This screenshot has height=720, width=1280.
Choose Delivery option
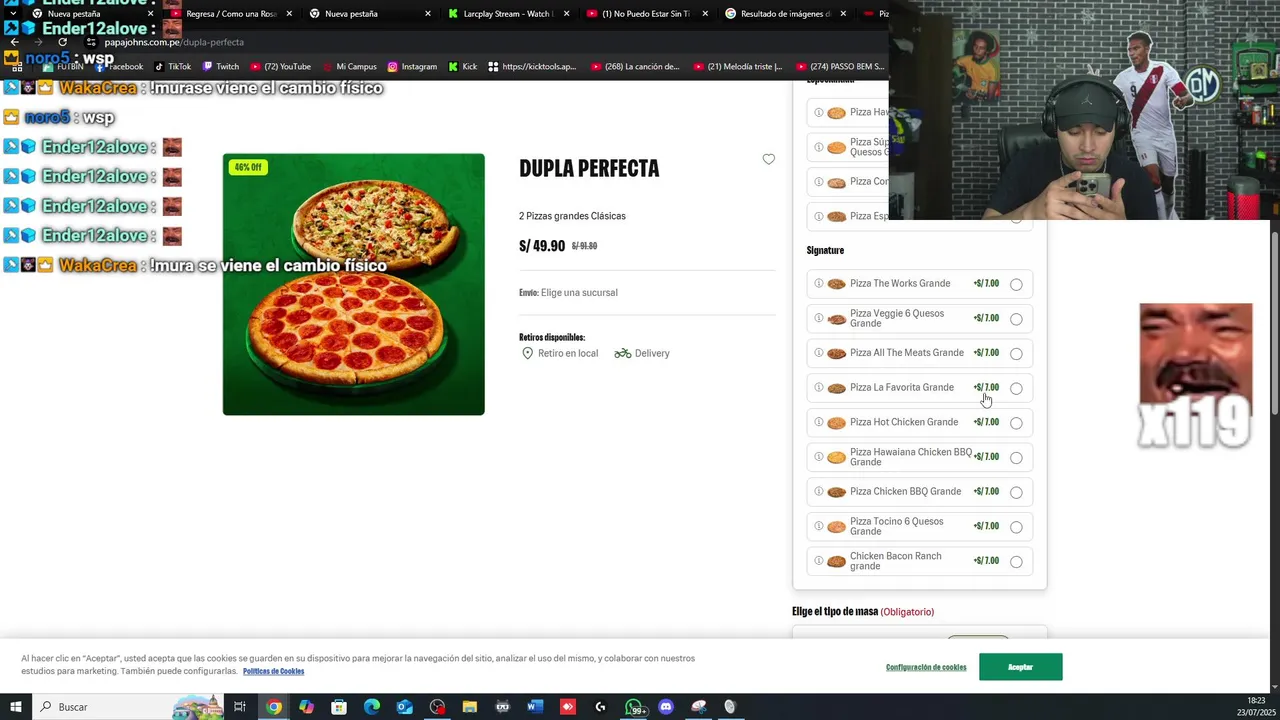coord(642,353)
